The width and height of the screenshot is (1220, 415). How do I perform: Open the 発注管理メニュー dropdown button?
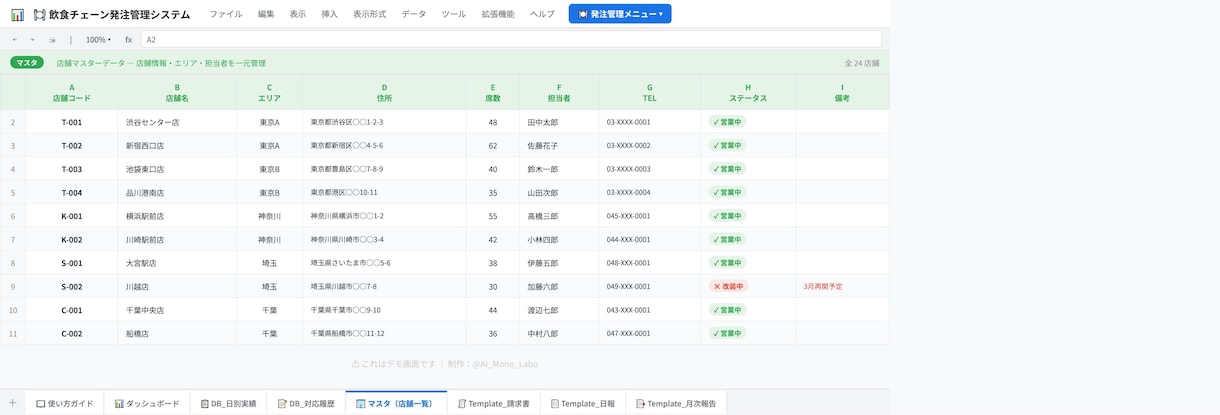point(620,14)
